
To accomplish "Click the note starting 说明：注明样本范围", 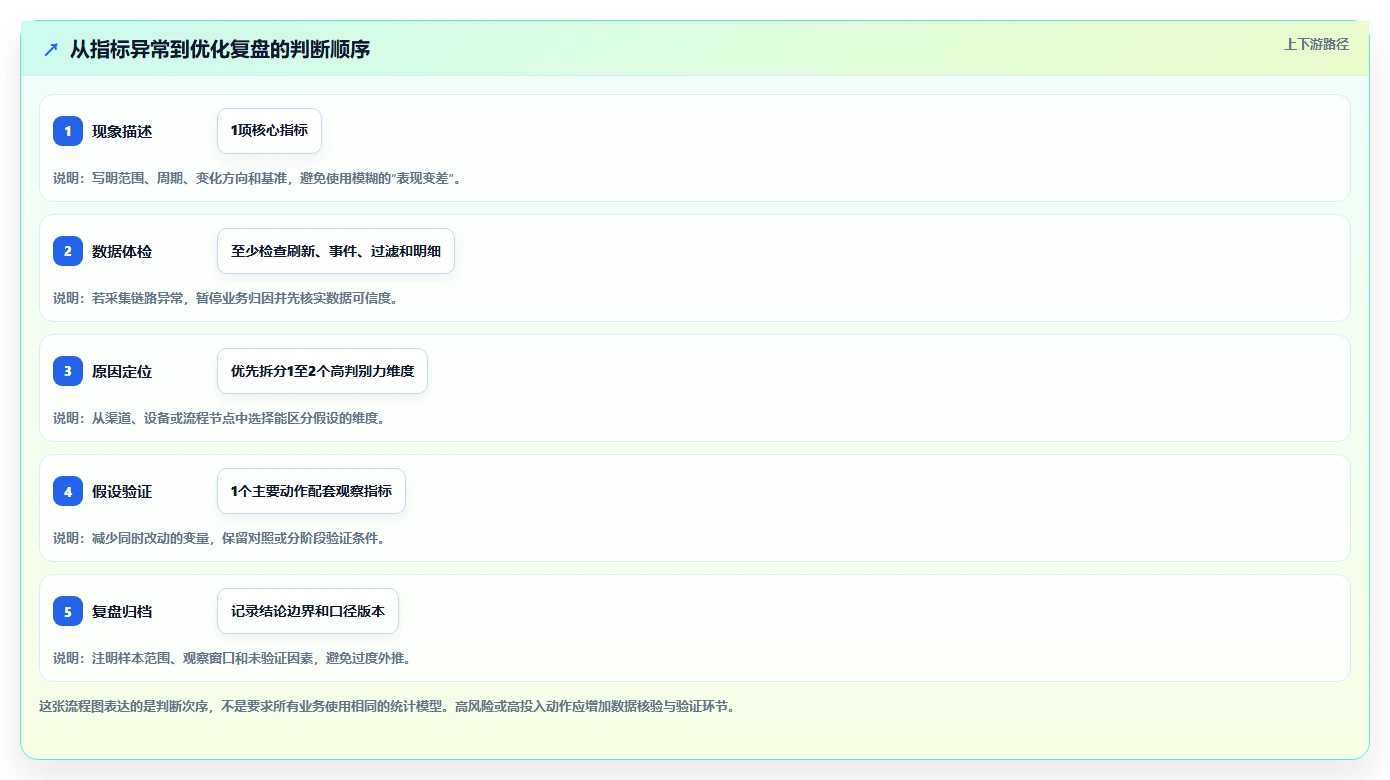I will point(234,658).
